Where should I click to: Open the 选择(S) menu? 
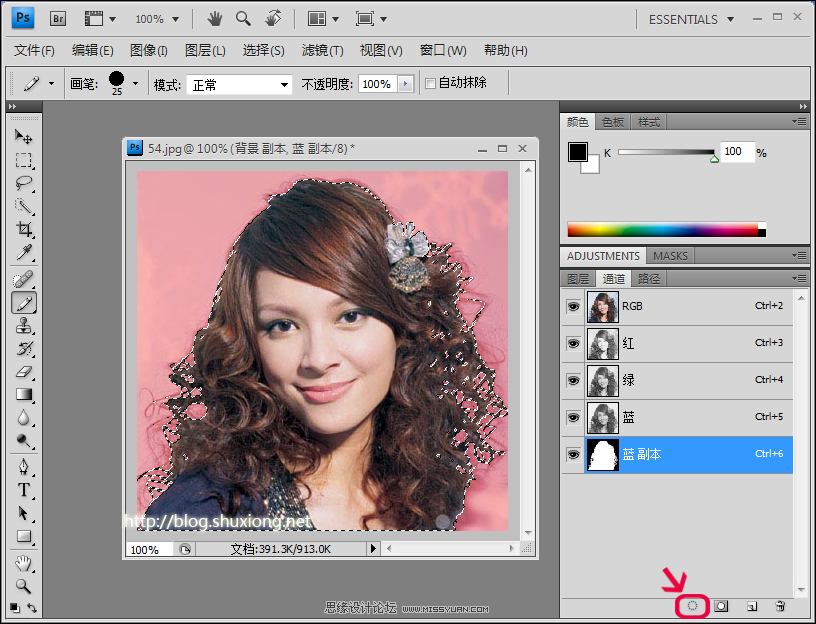click(x=263, y=50)
